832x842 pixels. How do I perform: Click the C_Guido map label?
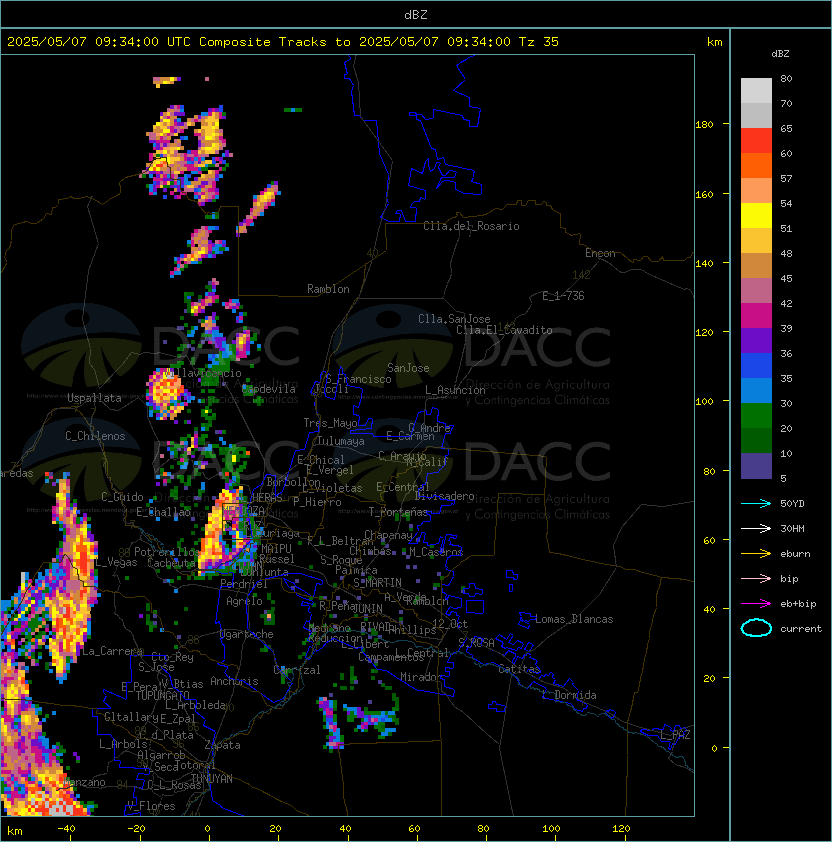pos(122,497)
